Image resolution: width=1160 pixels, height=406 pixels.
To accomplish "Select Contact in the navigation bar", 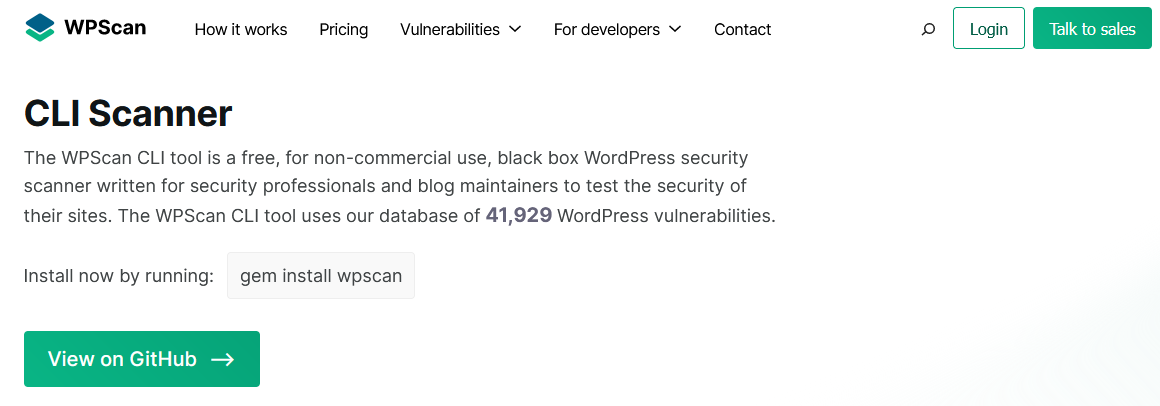I will pos(743,30).
